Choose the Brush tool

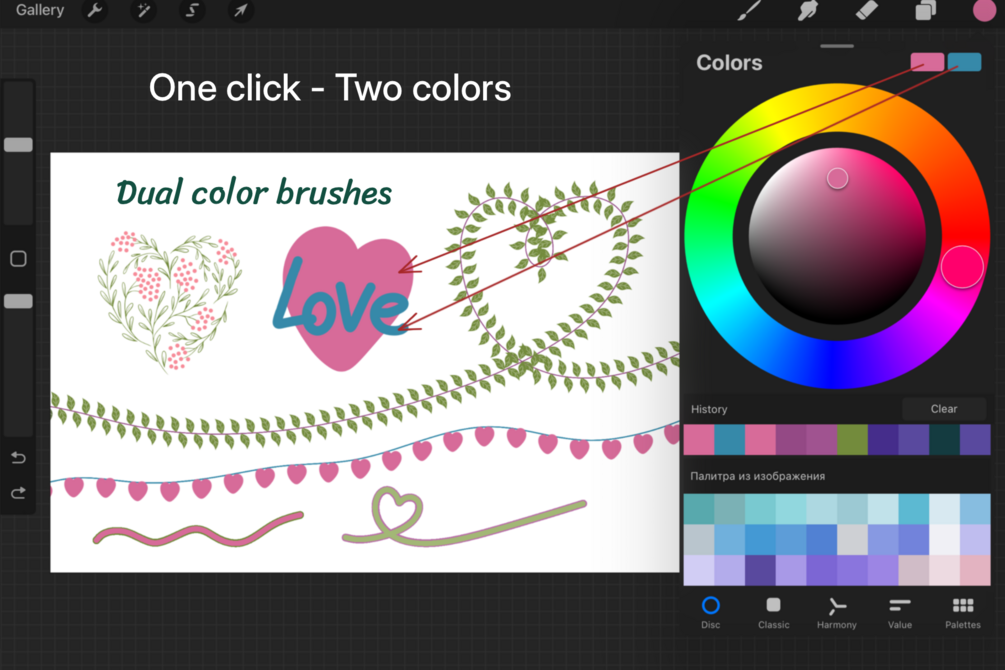point(749,10)
